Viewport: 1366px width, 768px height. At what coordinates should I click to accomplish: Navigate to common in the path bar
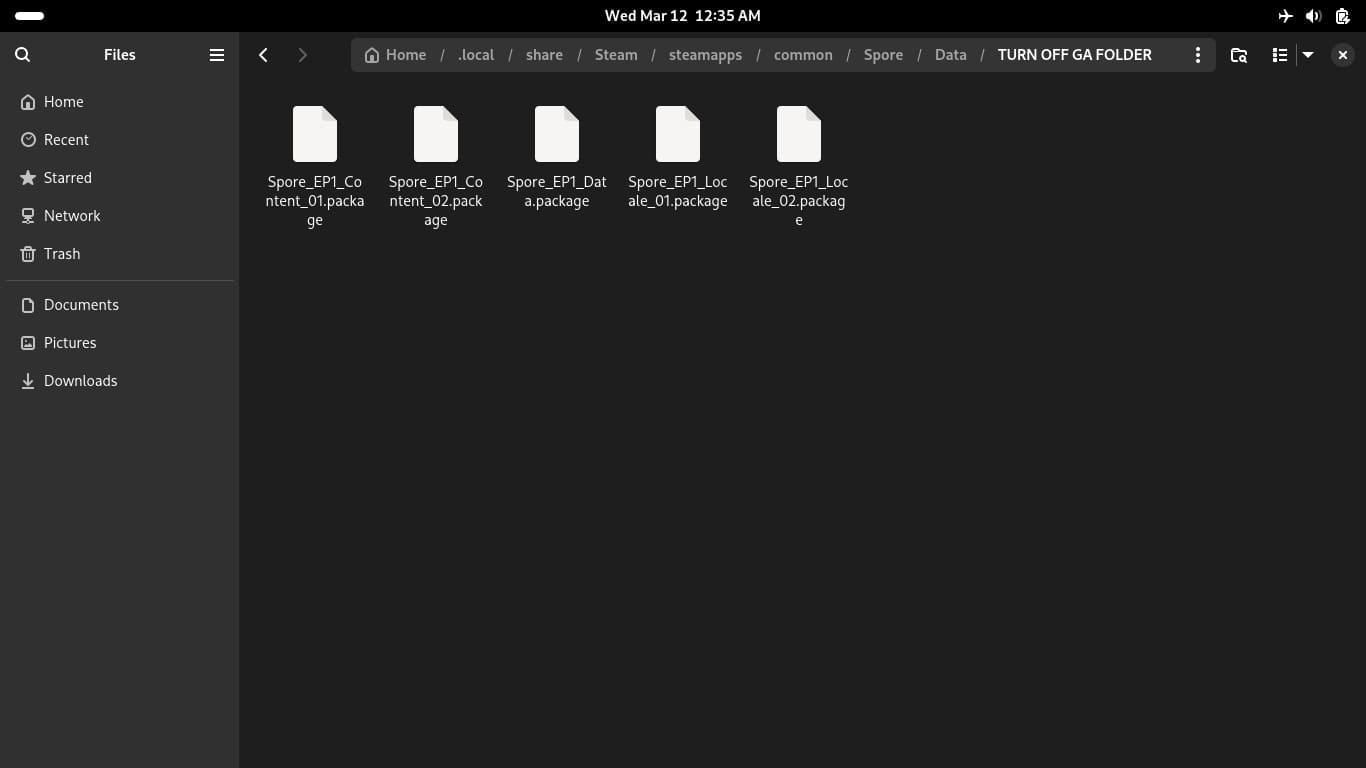[x=803, y=55]
